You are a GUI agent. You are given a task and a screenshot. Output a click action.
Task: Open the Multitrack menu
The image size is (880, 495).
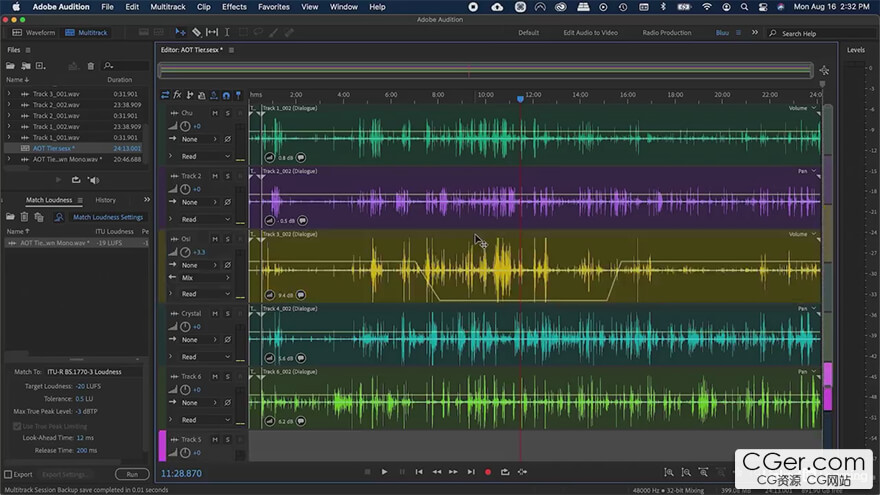click(x=168, y=7)
